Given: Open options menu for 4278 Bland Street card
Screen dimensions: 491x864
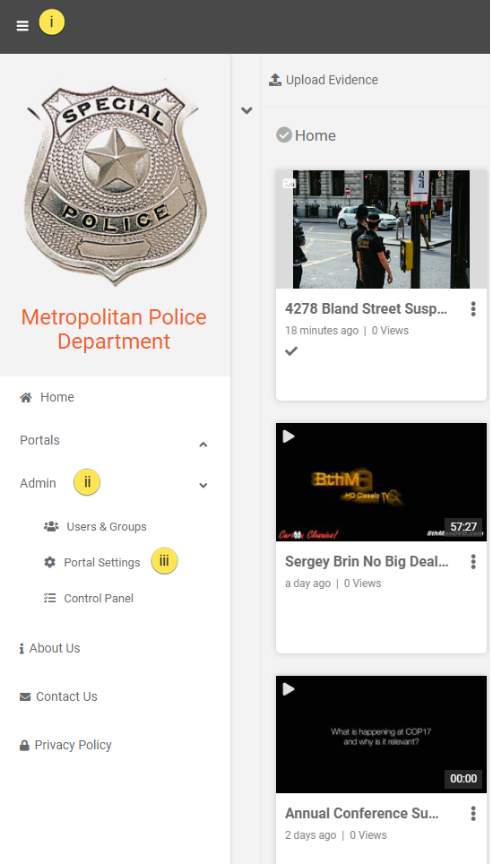Looking at the screenshot, I should point(473,309).
